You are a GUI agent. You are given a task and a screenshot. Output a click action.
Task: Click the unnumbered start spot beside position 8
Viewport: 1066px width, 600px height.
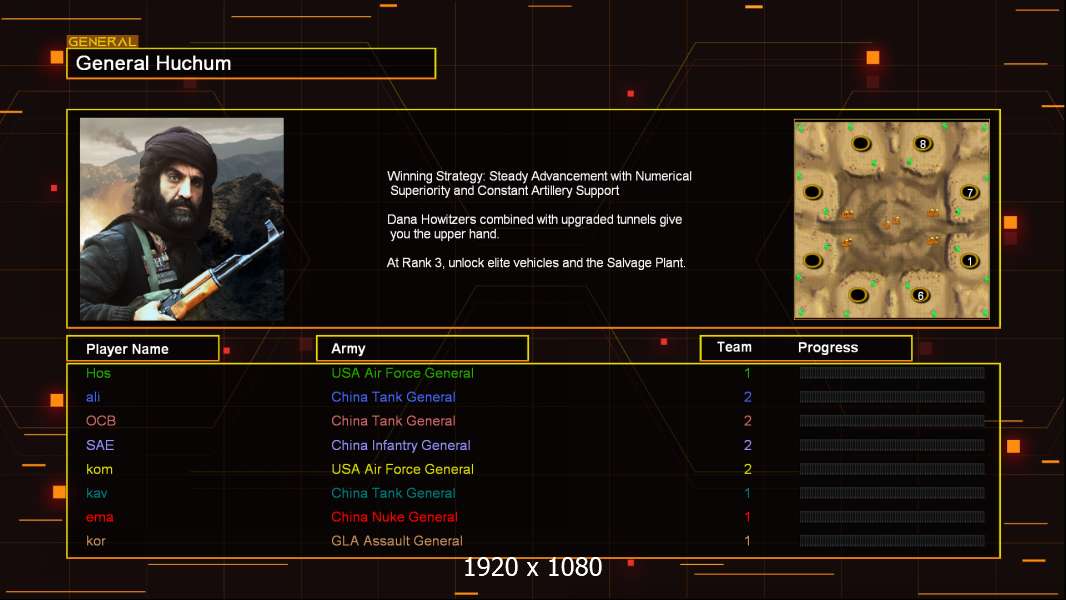[x=861, y=143]
